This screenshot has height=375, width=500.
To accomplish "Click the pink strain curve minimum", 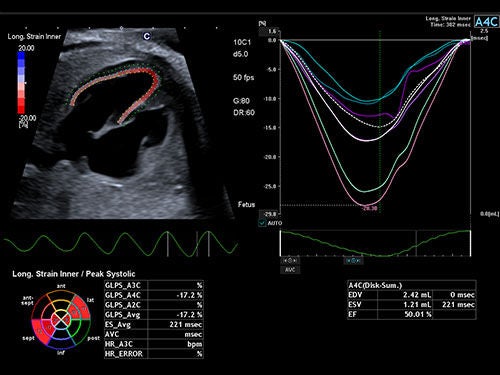I will pyautogui.click(x=366, y=205).
